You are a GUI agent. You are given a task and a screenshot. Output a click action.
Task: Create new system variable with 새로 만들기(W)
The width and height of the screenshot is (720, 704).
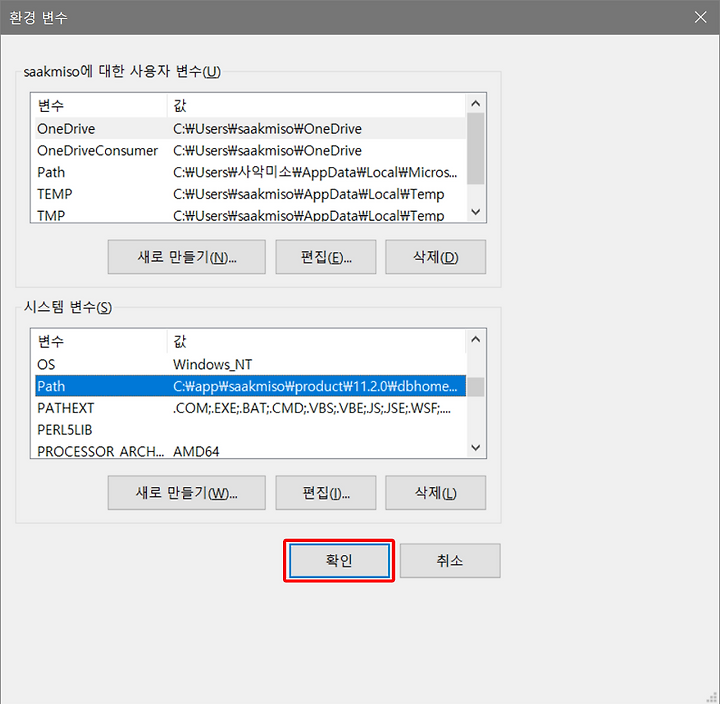coord(186,493)
